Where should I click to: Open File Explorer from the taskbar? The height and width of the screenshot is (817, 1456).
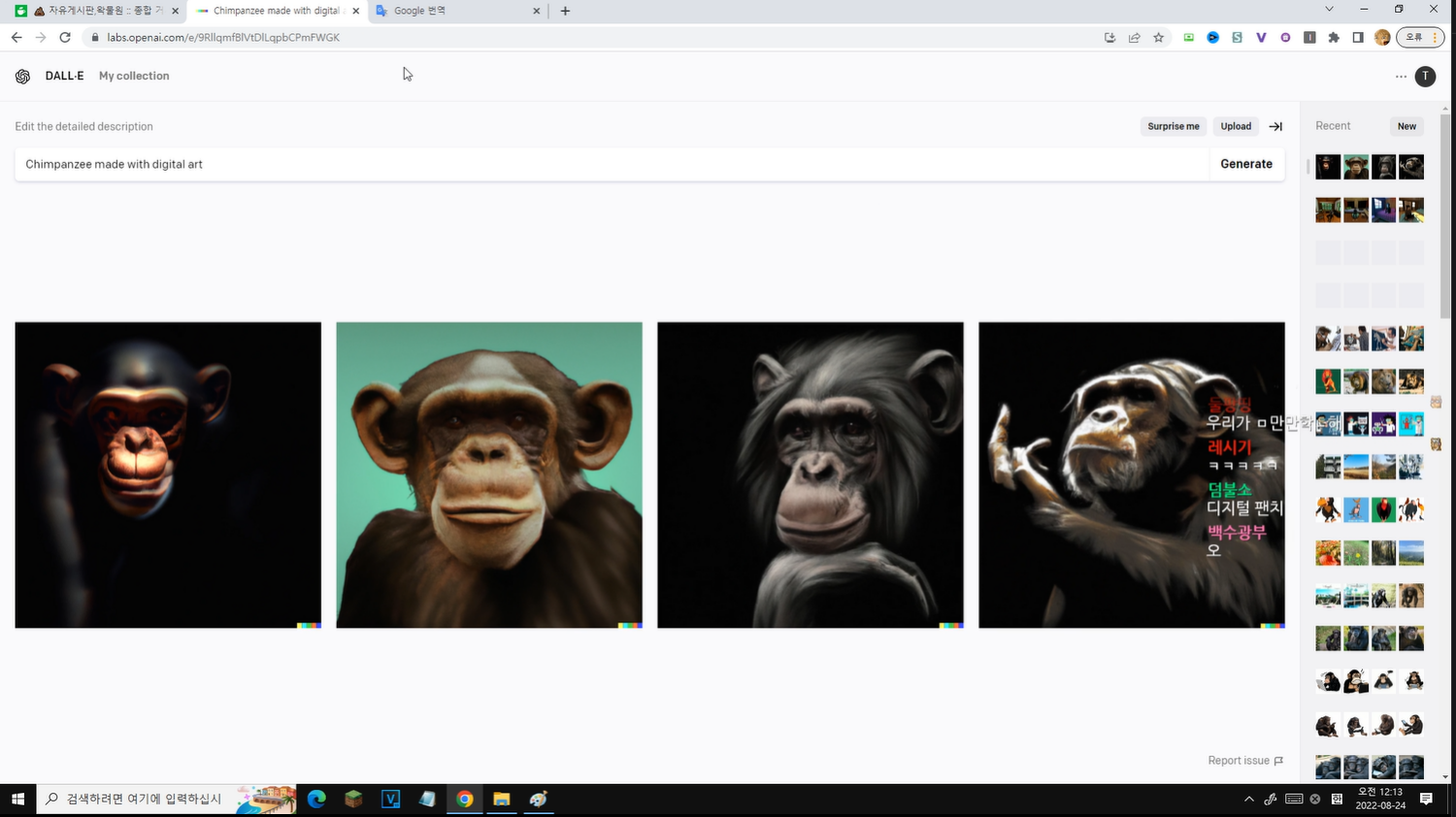coord(501,799)
